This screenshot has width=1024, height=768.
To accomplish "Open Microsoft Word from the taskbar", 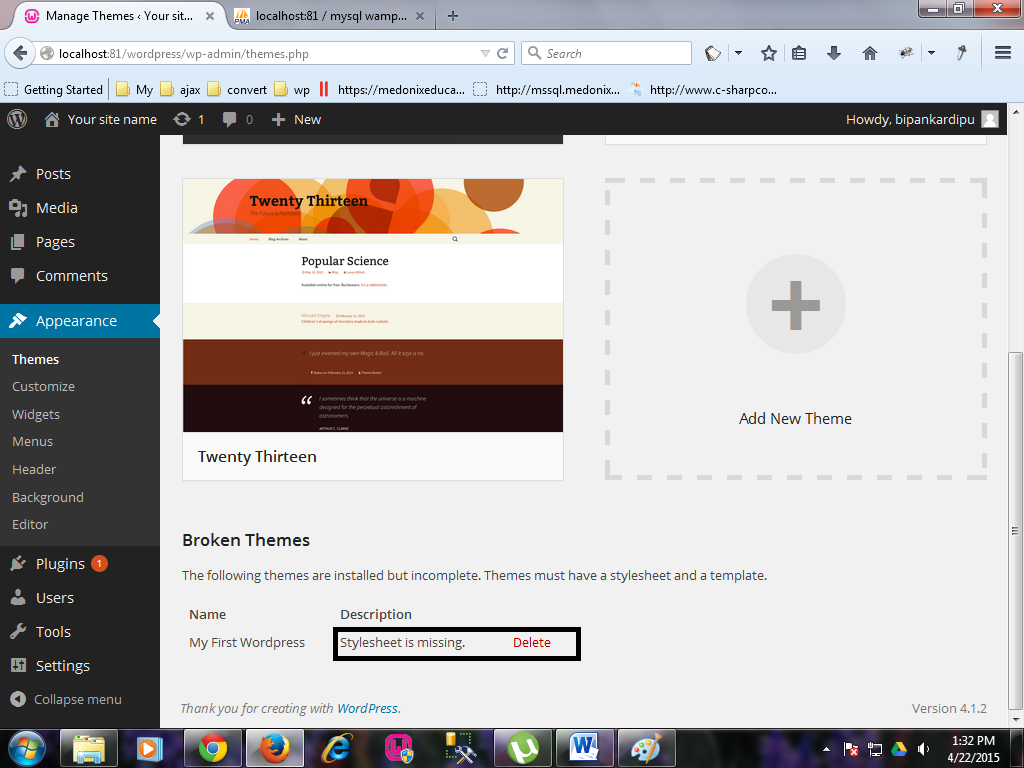I will pyautogui.click(x=584, y=748).
